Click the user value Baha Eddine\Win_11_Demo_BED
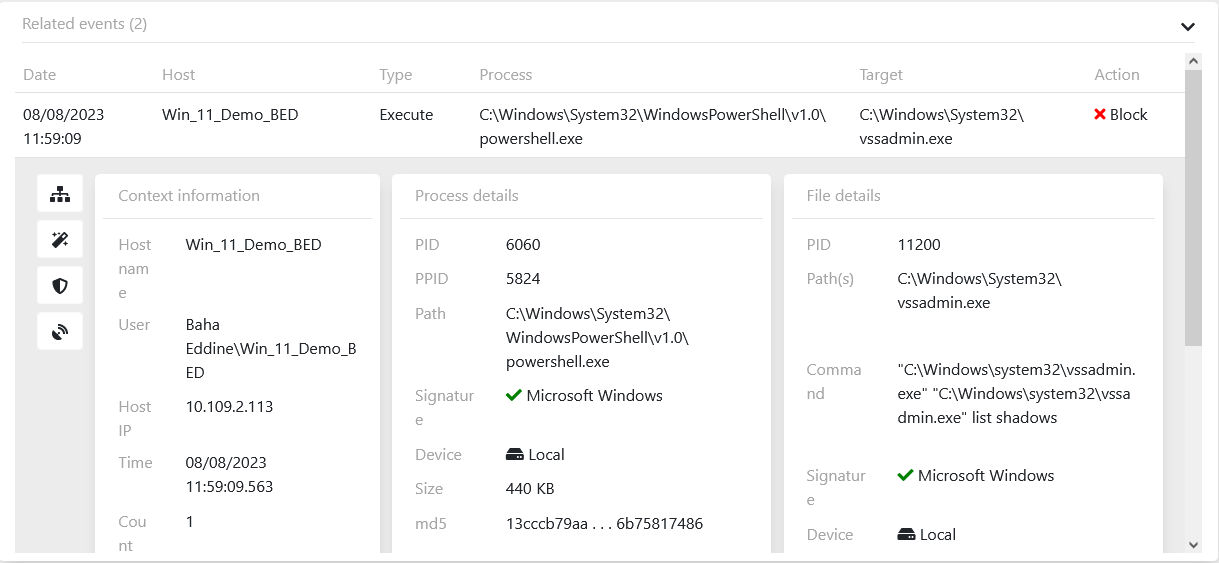Screen dimensions: 1219x563 271,349
